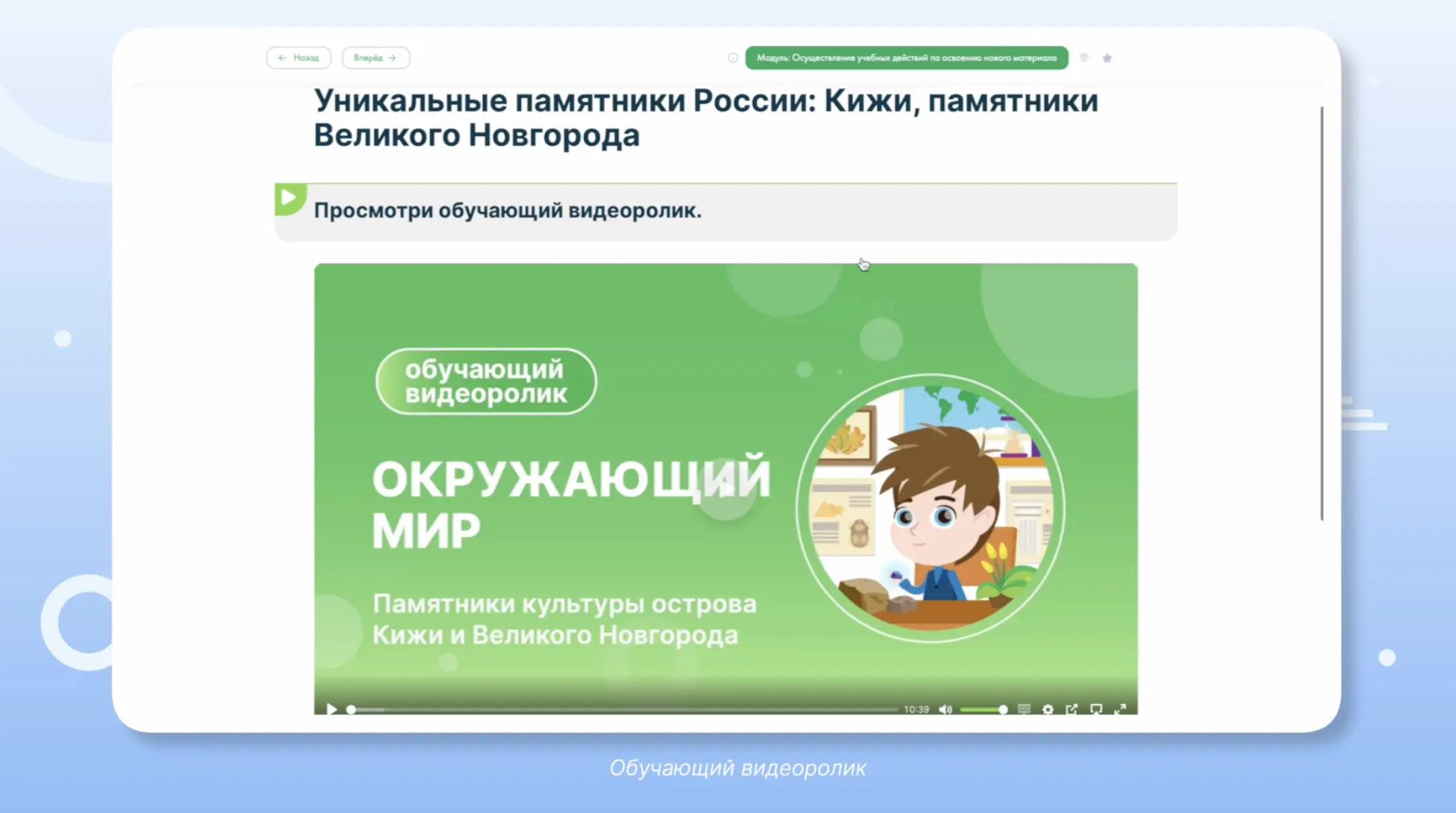Mark the lesson with the star icon
The width and height of the screenshot is (1456, 813).
point(1107,58)
